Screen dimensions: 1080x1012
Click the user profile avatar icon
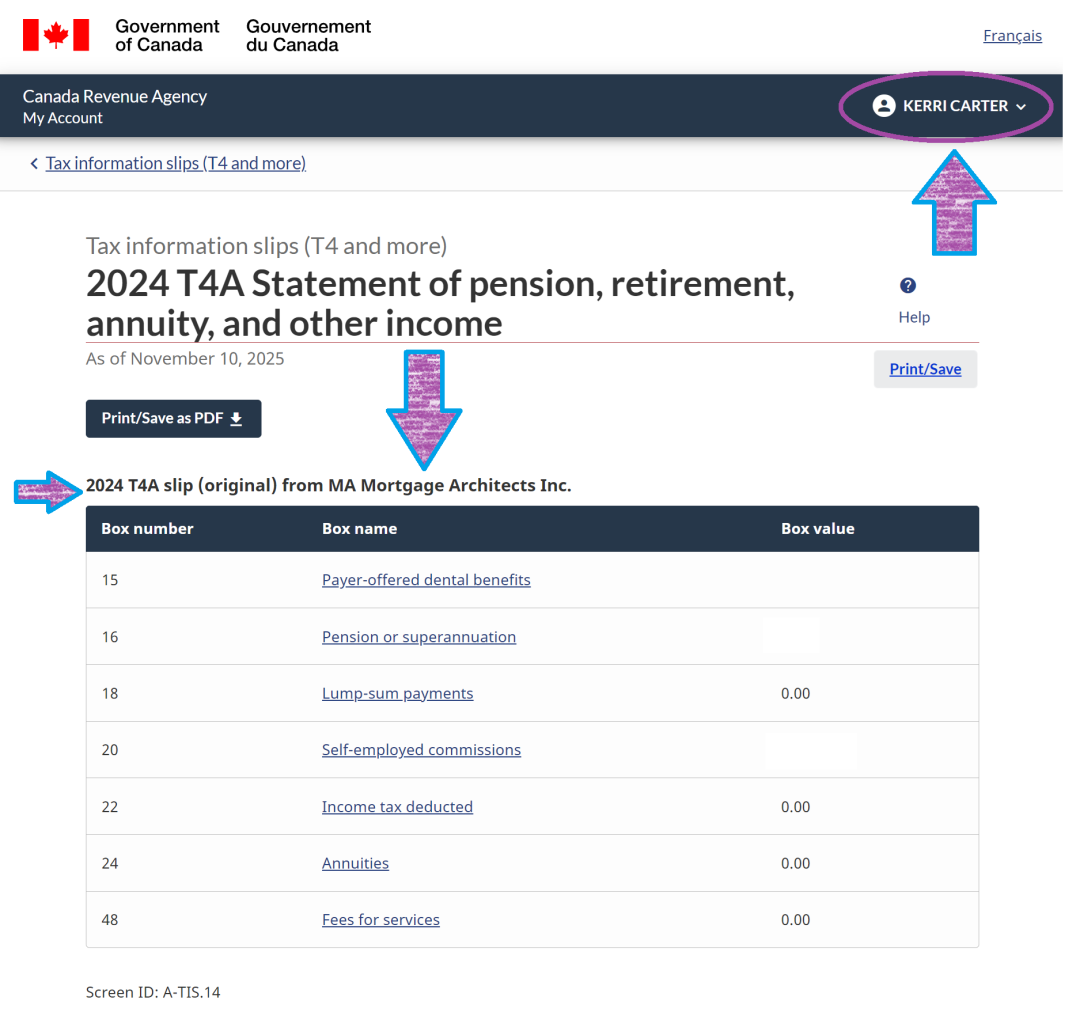pyautogui.click(x=883, y=106)
